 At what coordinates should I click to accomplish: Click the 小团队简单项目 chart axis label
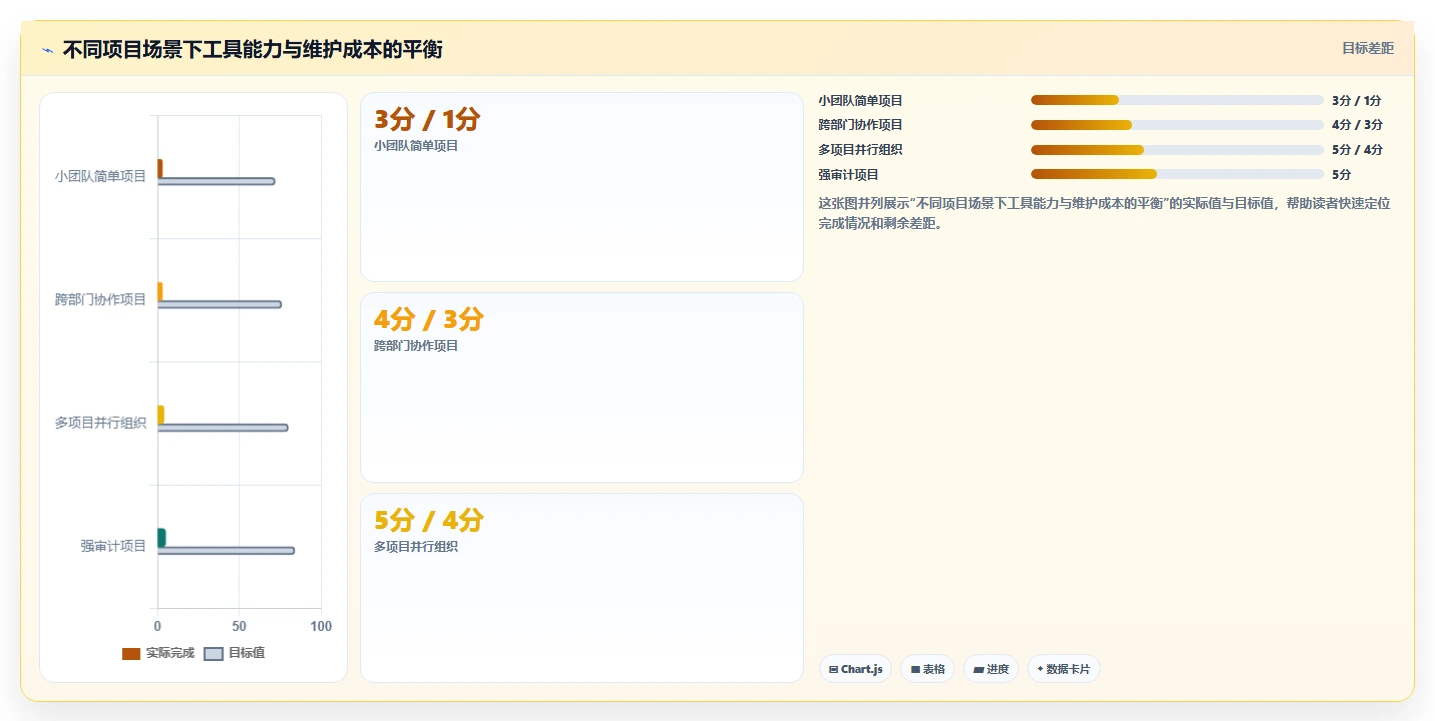pos(100,176)
